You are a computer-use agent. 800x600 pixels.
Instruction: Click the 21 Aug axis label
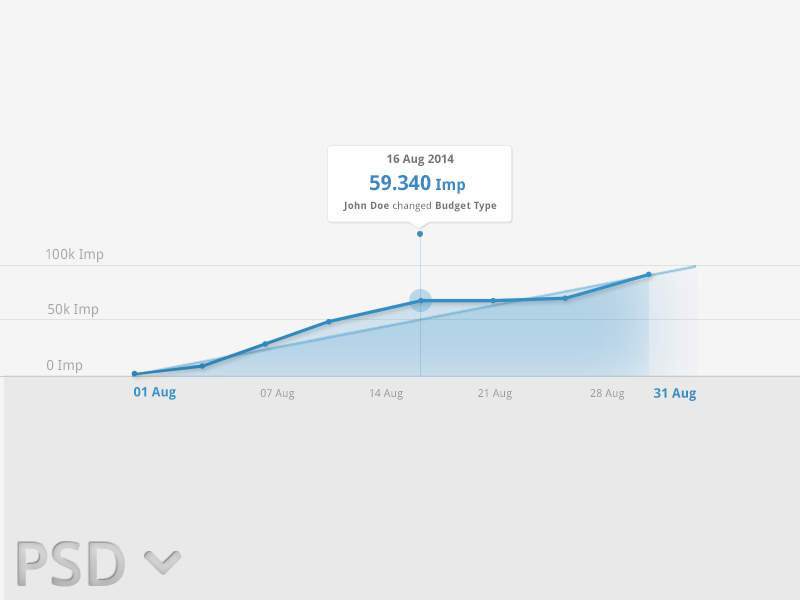tap(495, 394)
